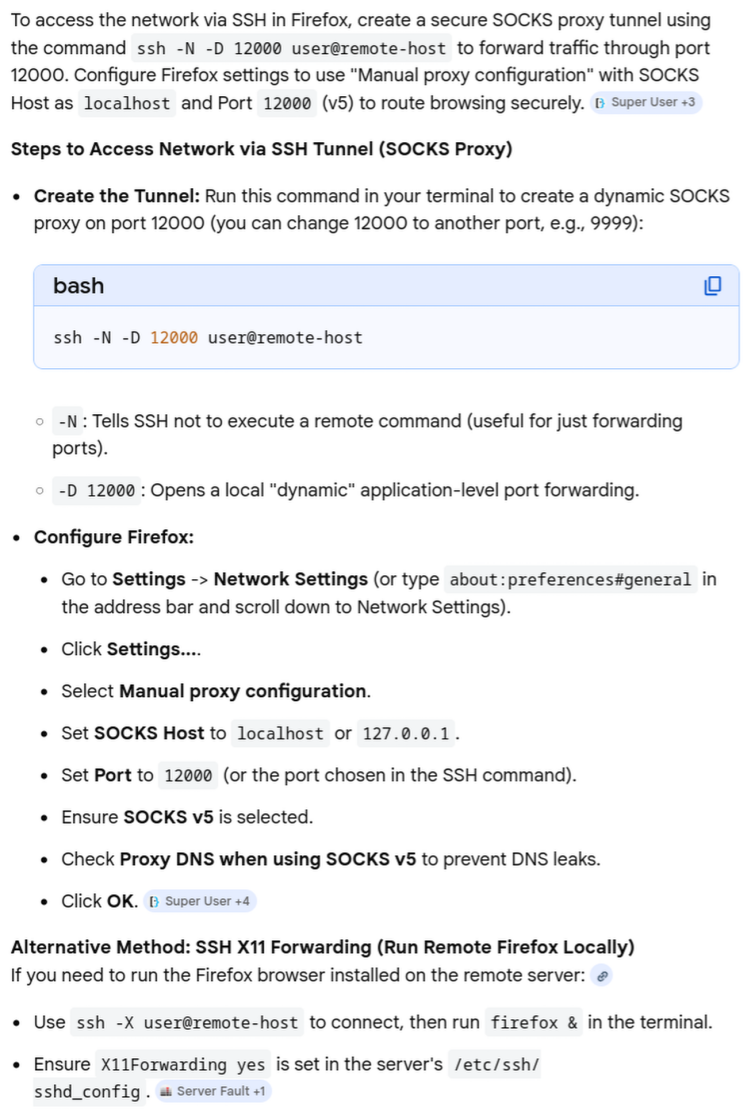755x1111 pixels.
Task: Click the ssh command inside the bash code block
Action: point(208,338)
